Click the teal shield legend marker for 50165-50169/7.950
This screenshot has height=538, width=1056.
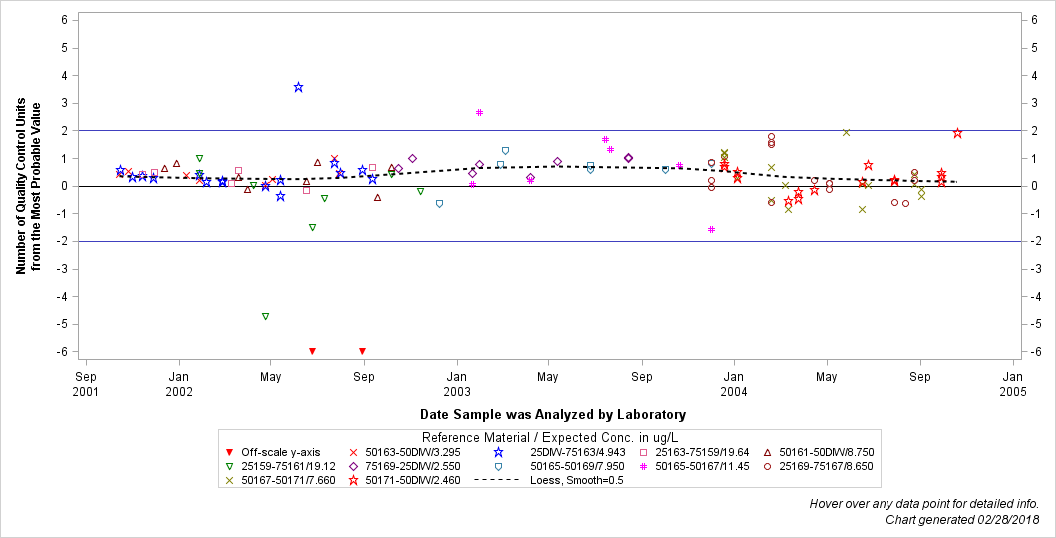(x=498, y=466)
